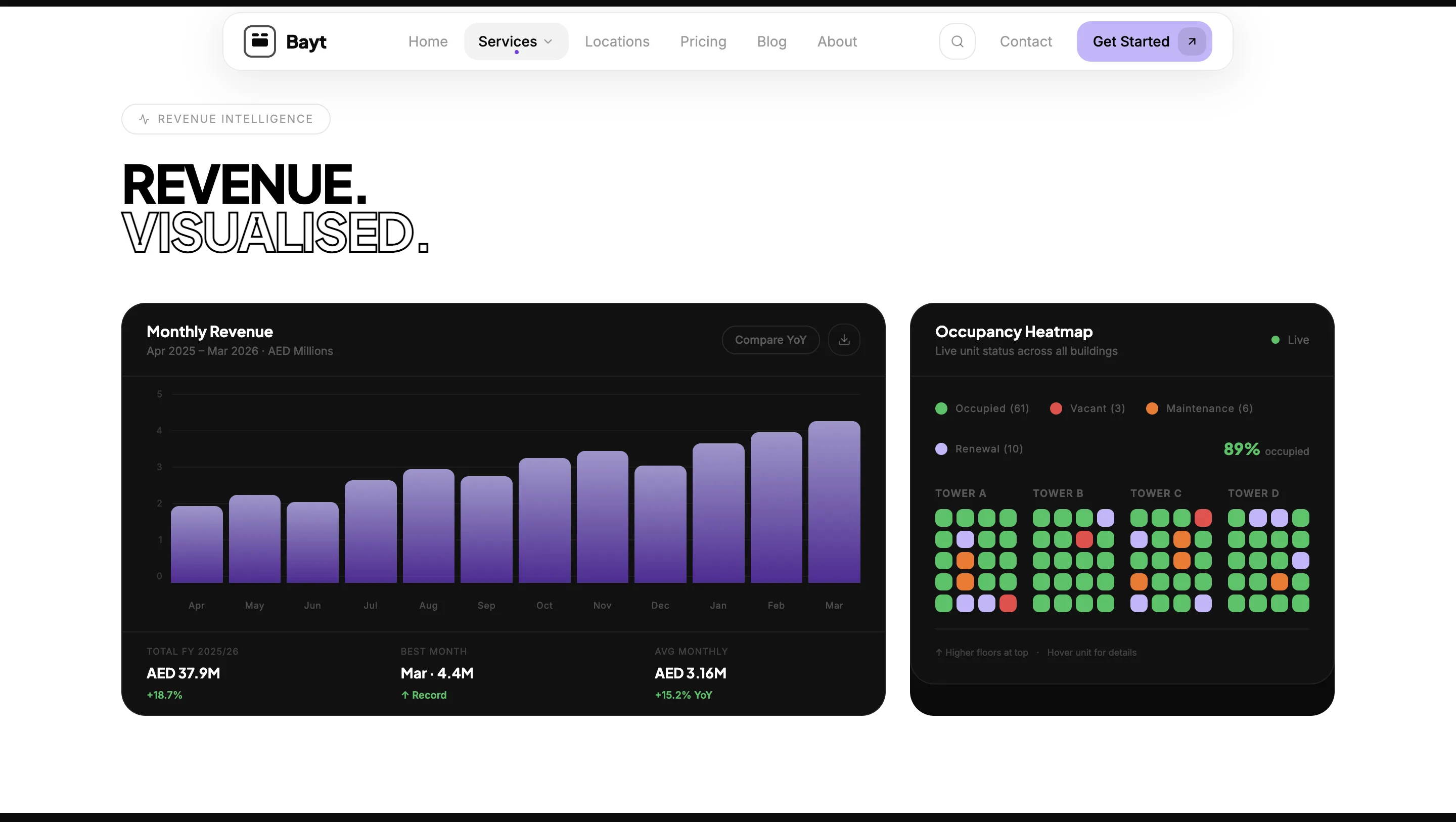Click the download chart icon

click(x=844, y=340)
